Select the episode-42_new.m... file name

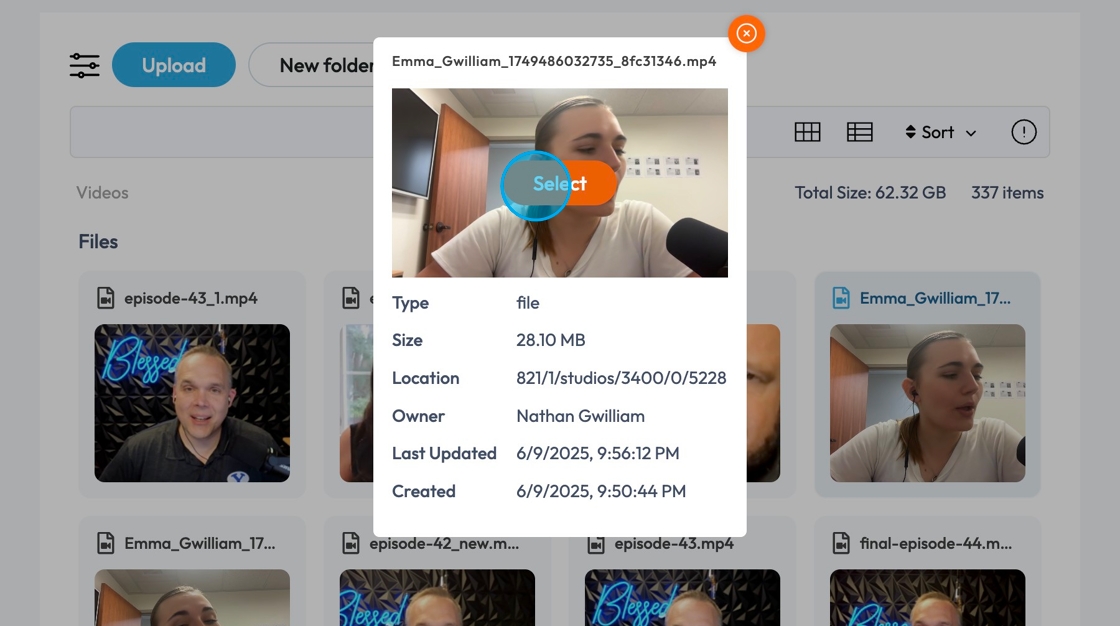[444, 543]
